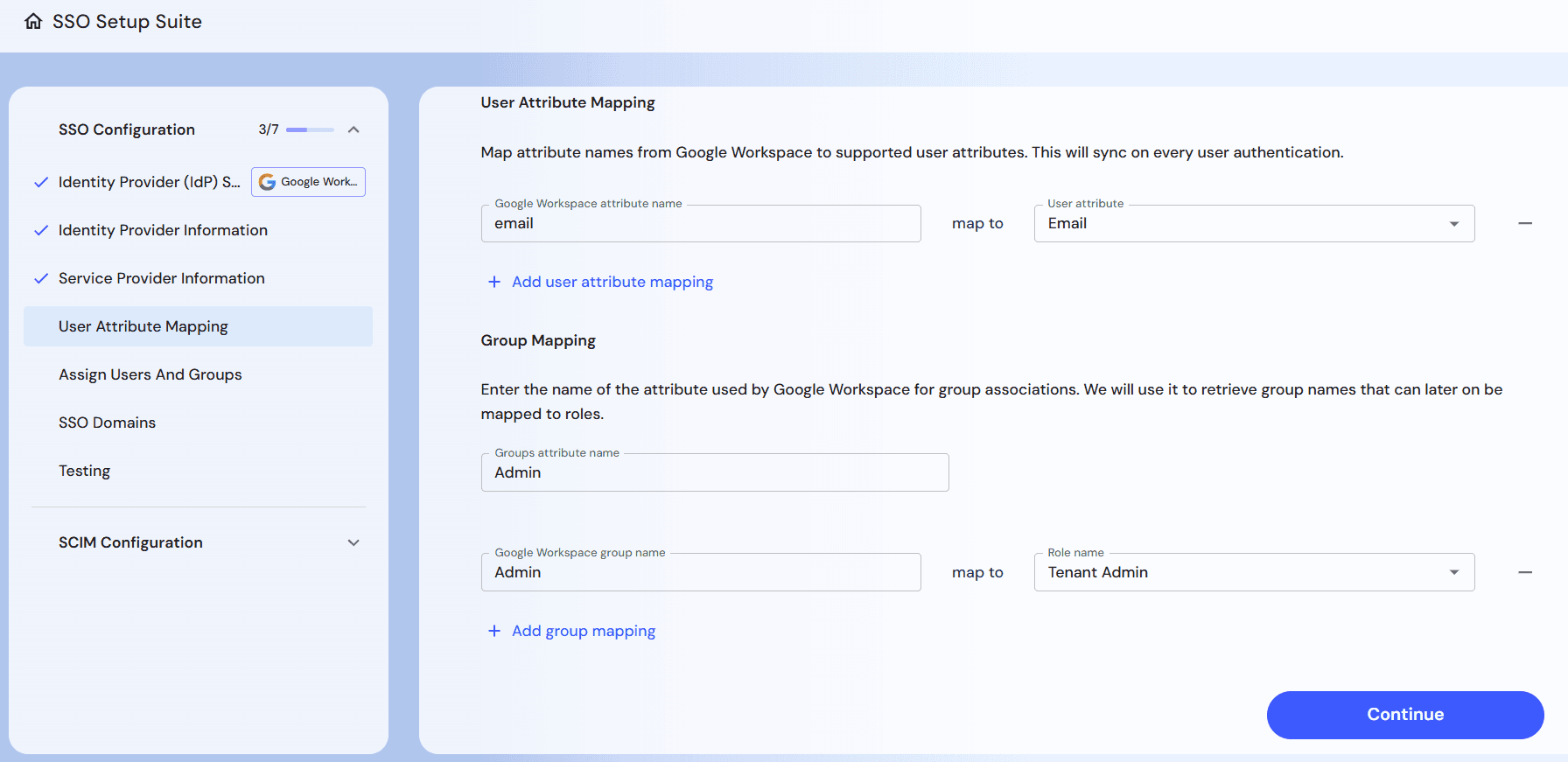Click the plus icon for group mapping

tap(494, 631)
